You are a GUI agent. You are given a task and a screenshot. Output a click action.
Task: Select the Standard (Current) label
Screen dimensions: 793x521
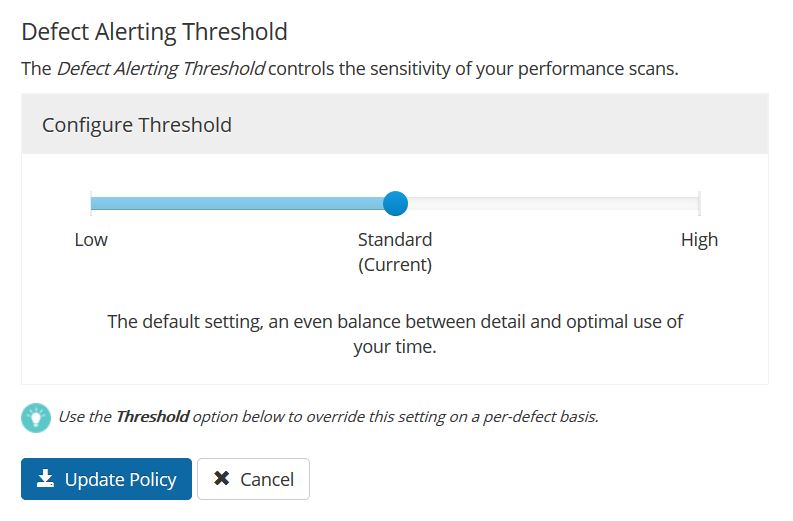[395, 252]
